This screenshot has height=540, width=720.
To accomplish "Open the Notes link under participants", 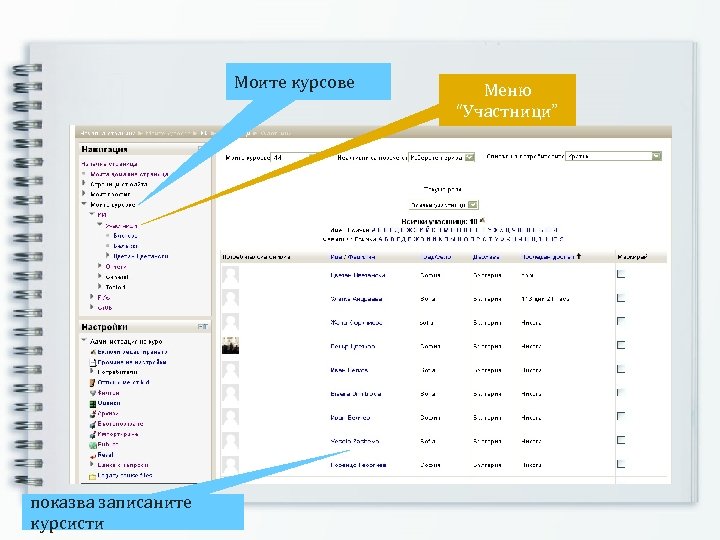I will tap(125, 246).
